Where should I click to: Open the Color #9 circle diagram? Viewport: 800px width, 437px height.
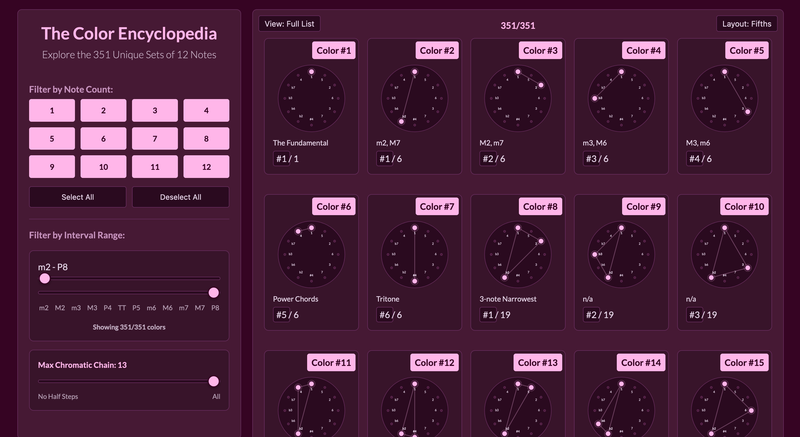(x=621, y=254)
